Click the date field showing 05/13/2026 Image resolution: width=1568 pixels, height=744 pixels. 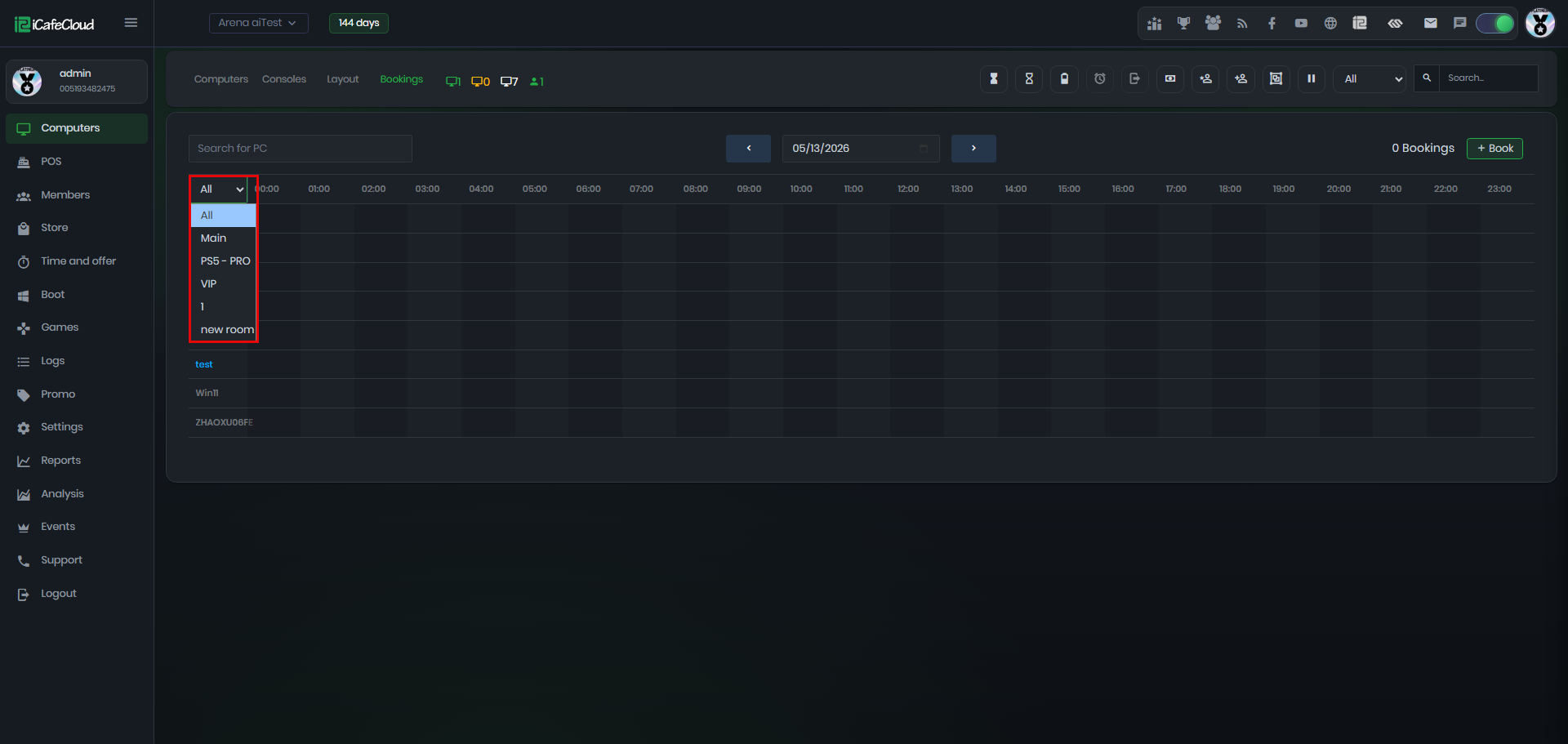861,149
